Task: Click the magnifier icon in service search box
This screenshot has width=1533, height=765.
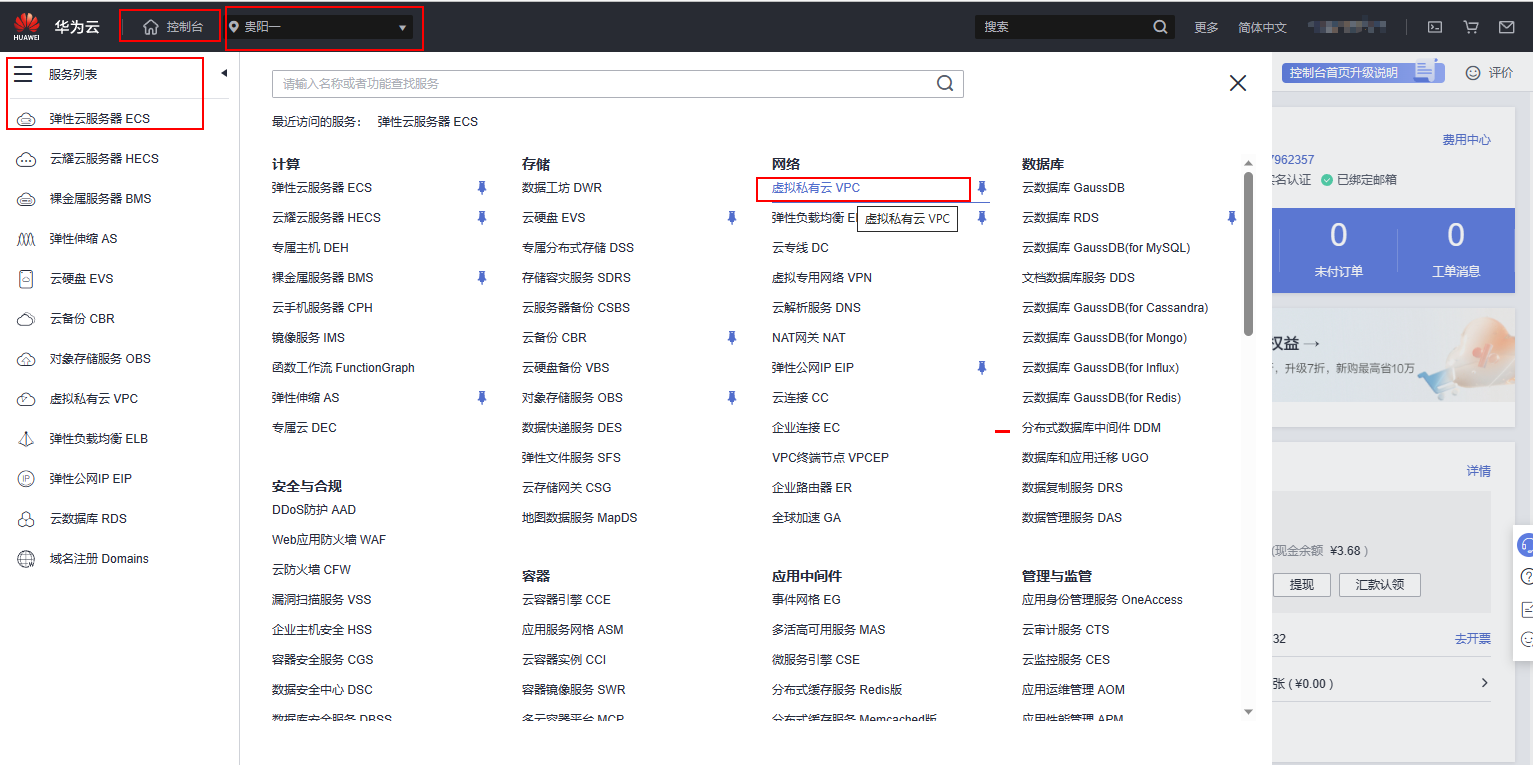Action: pyautogui.click(x=944, y=84)
